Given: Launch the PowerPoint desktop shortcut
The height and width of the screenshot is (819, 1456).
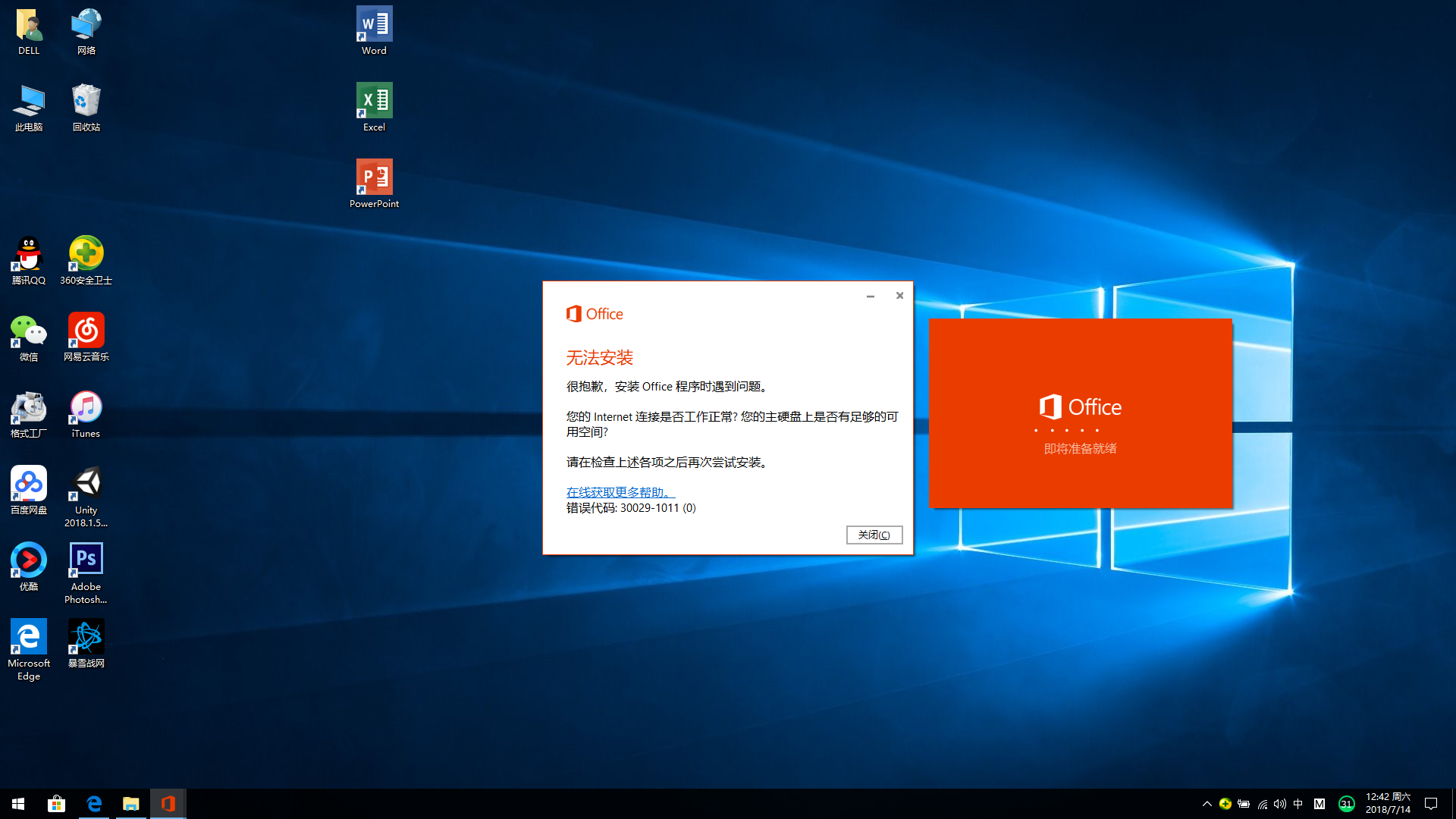Looking at the screenshot, I should click(374, 185).
